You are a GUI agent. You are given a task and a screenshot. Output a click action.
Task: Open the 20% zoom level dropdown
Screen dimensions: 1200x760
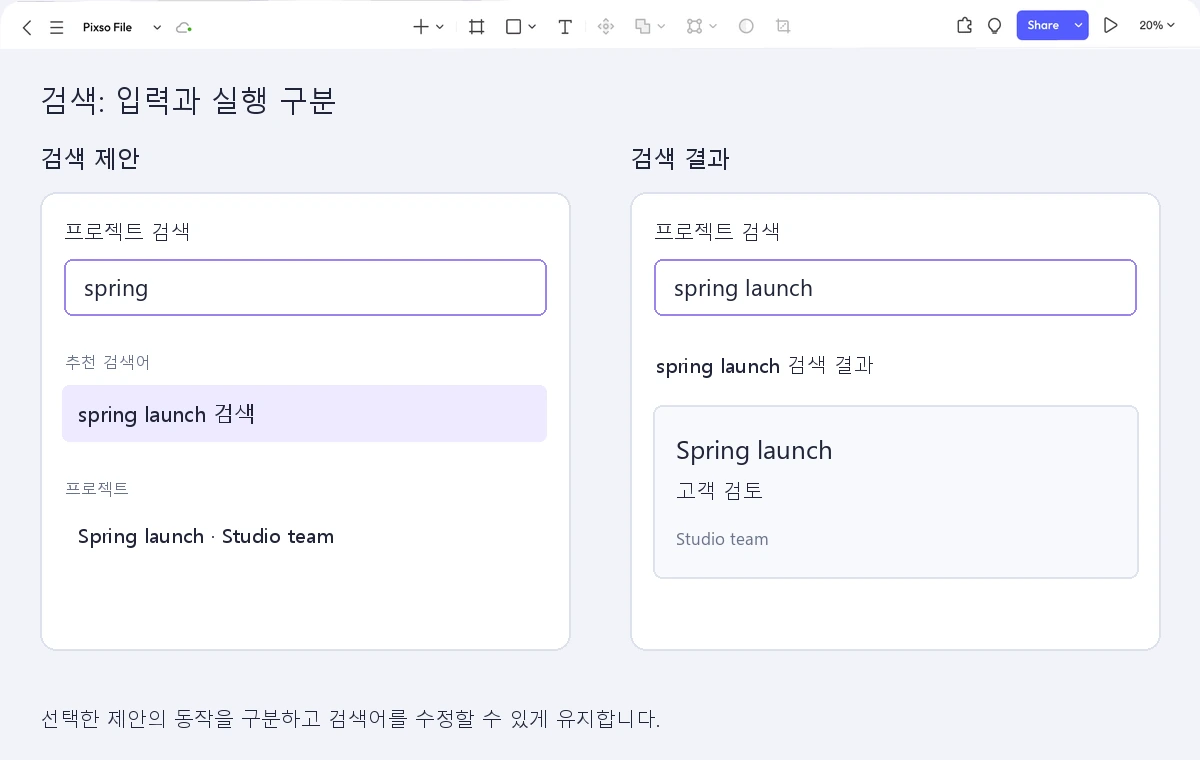click(1157, 26)
